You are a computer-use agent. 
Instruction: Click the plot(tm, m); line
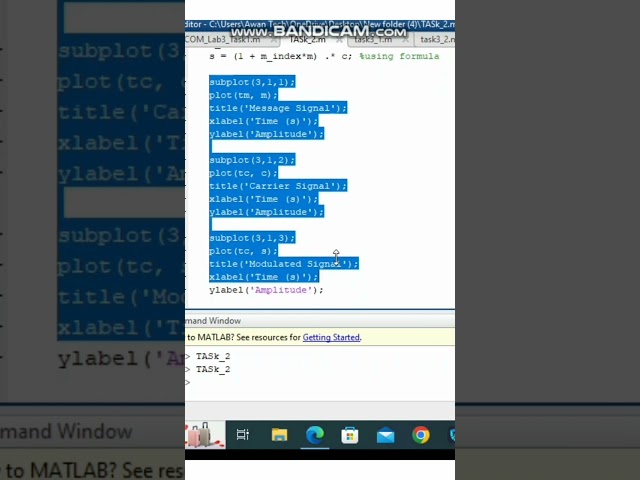243,95
